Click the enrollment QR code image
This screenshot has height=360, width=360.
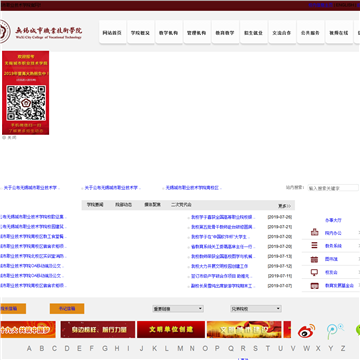(26, 103)
